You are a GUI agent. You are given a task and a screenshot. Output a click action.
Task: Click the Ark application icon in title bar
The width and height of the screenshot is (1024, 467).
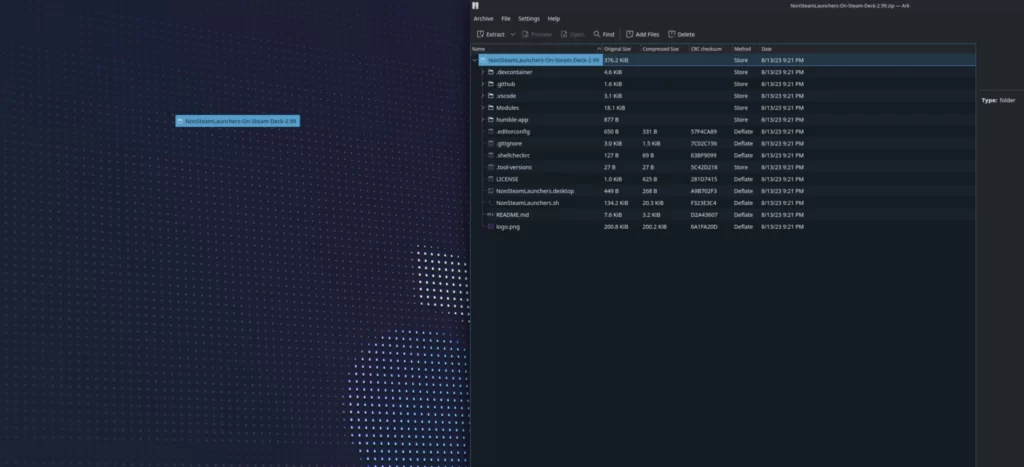[475, 5]
